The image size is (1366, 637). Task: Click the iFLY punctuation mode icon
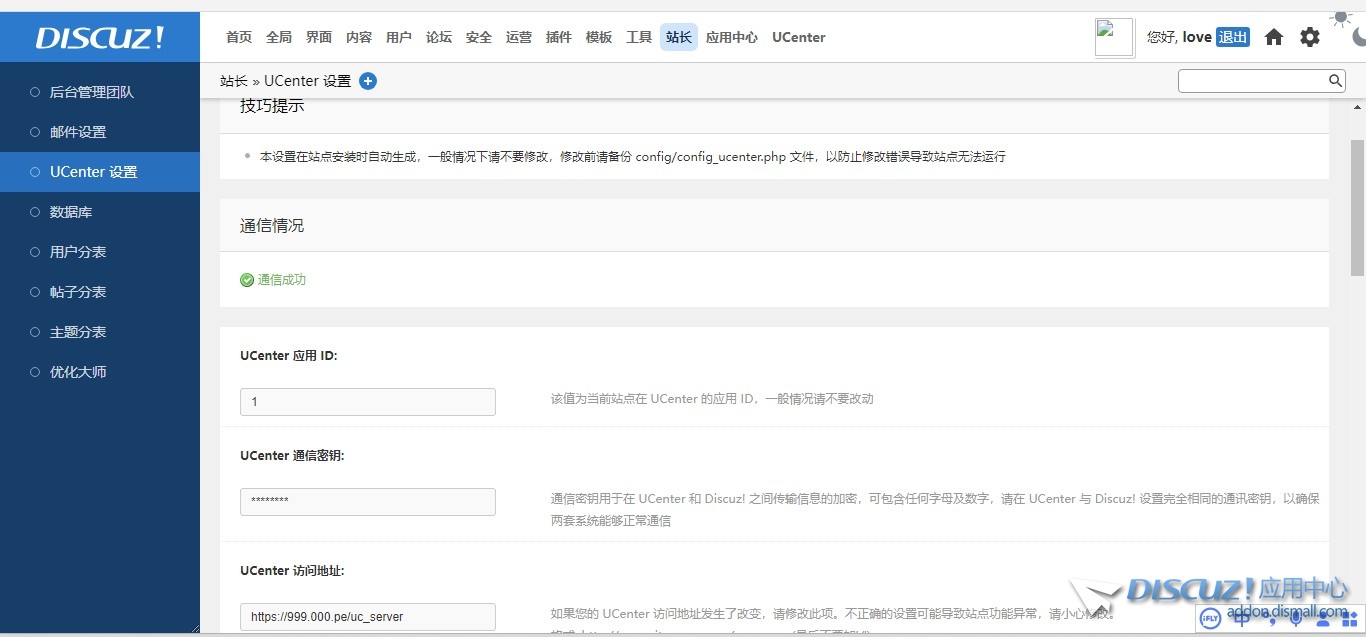[x=1270, y=619]
